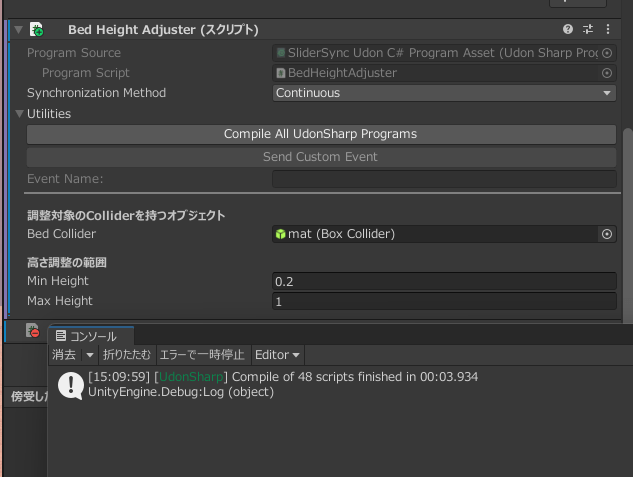Click the component preset sliders icon
This screenshot has width=633, height=477.
pos(588,30)
